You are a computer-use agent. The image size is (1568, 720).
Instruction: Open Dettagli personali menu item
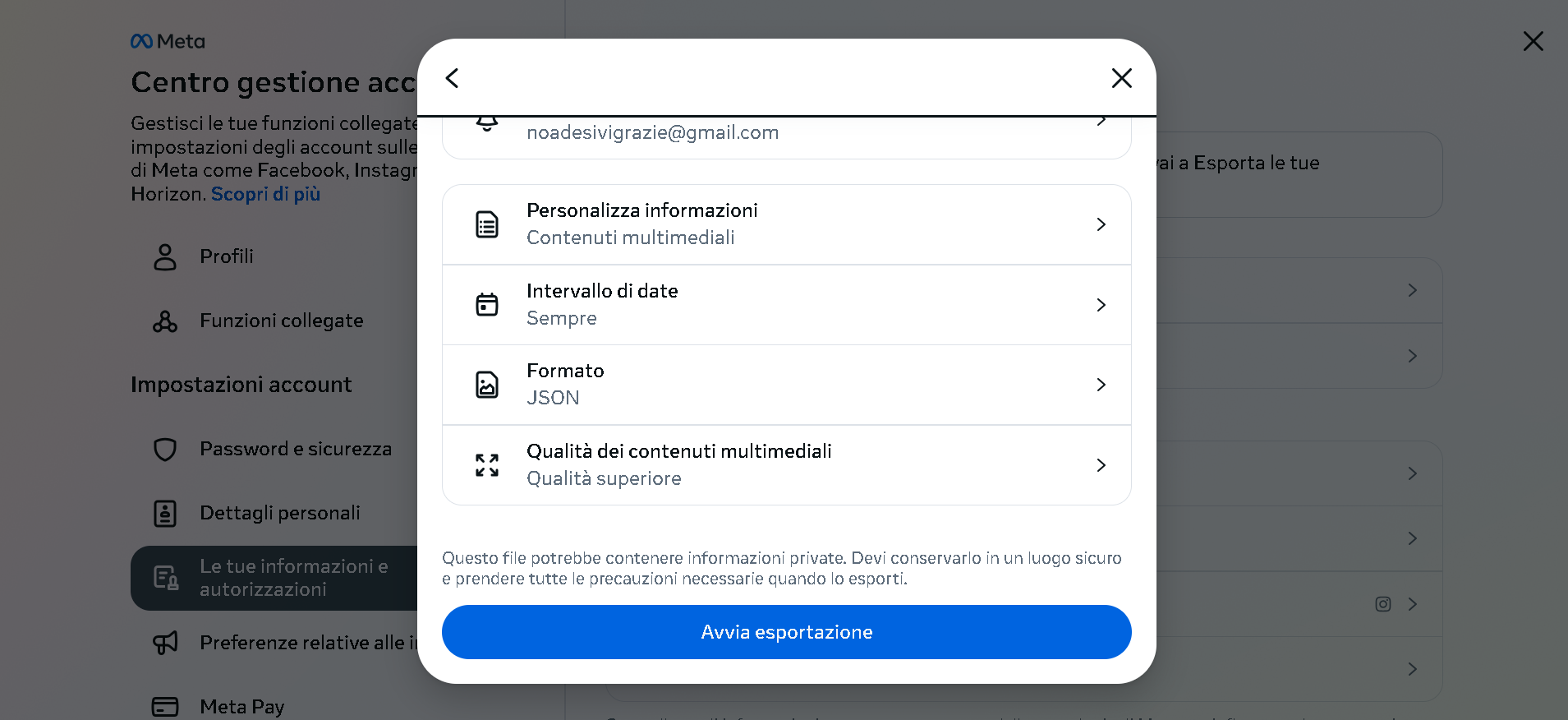(279, 513)
